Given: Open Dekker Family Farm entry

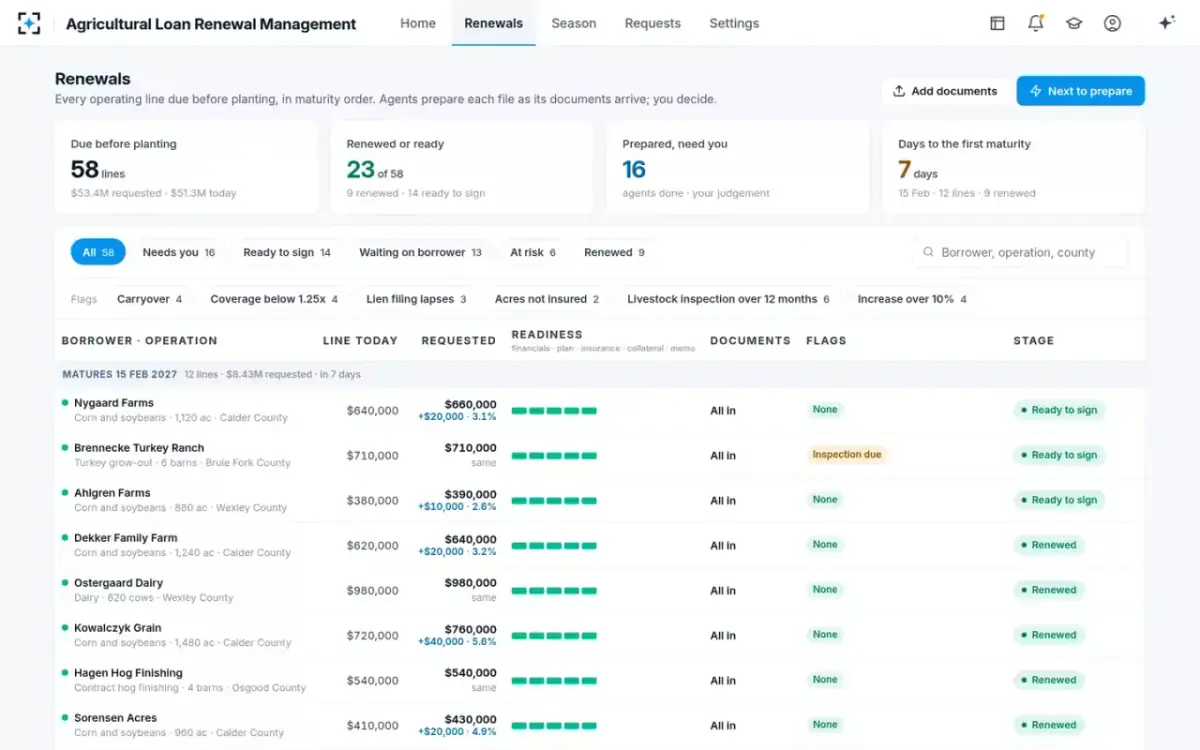Looking at the screenshot, I should click(126, 538).
